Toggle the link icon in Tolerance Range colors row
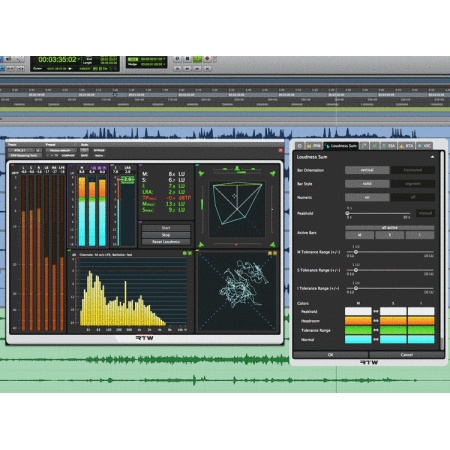Viewport: 450px width, 450px height. pyautogui.click(x=376, y=330)
